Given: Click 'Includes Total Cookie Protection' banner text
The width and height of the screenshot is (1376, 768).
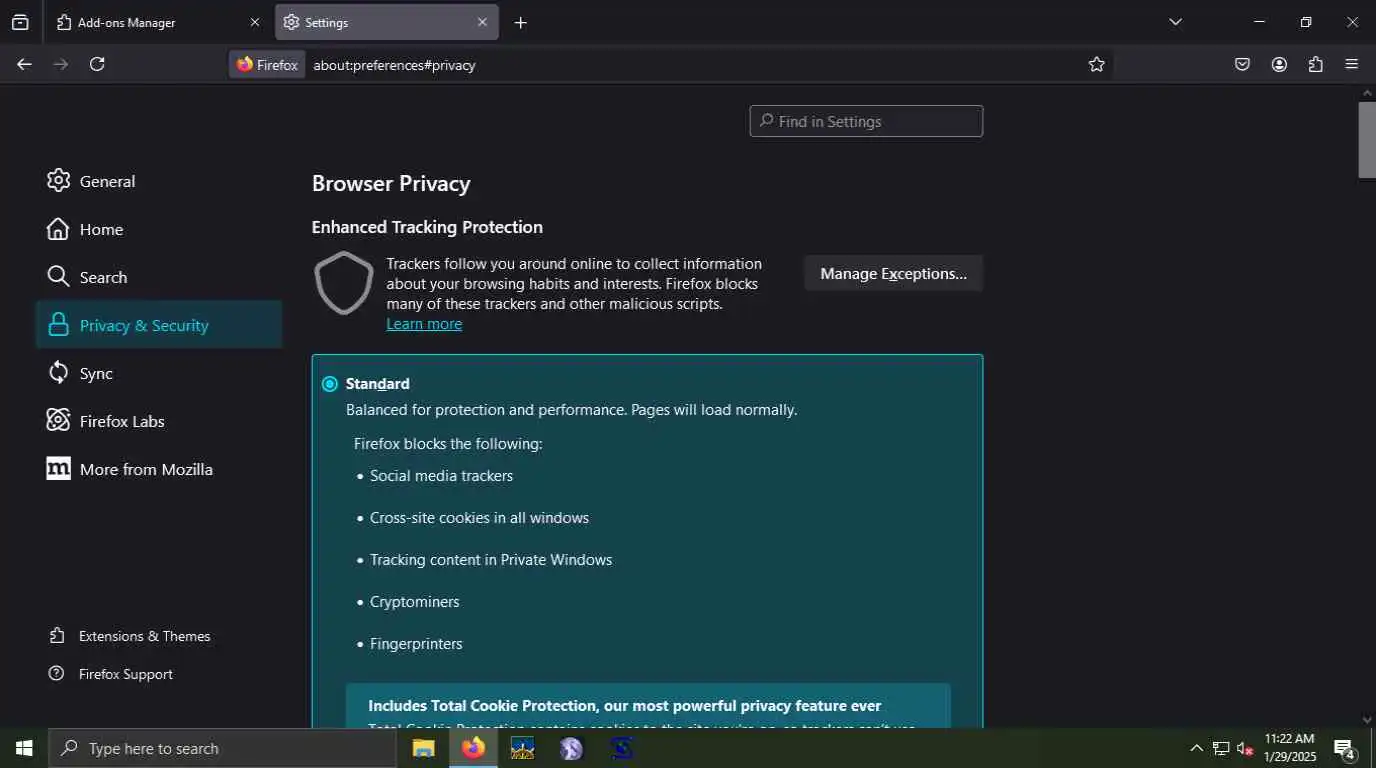Looking at the screenshot, I should tap(624, 706).
